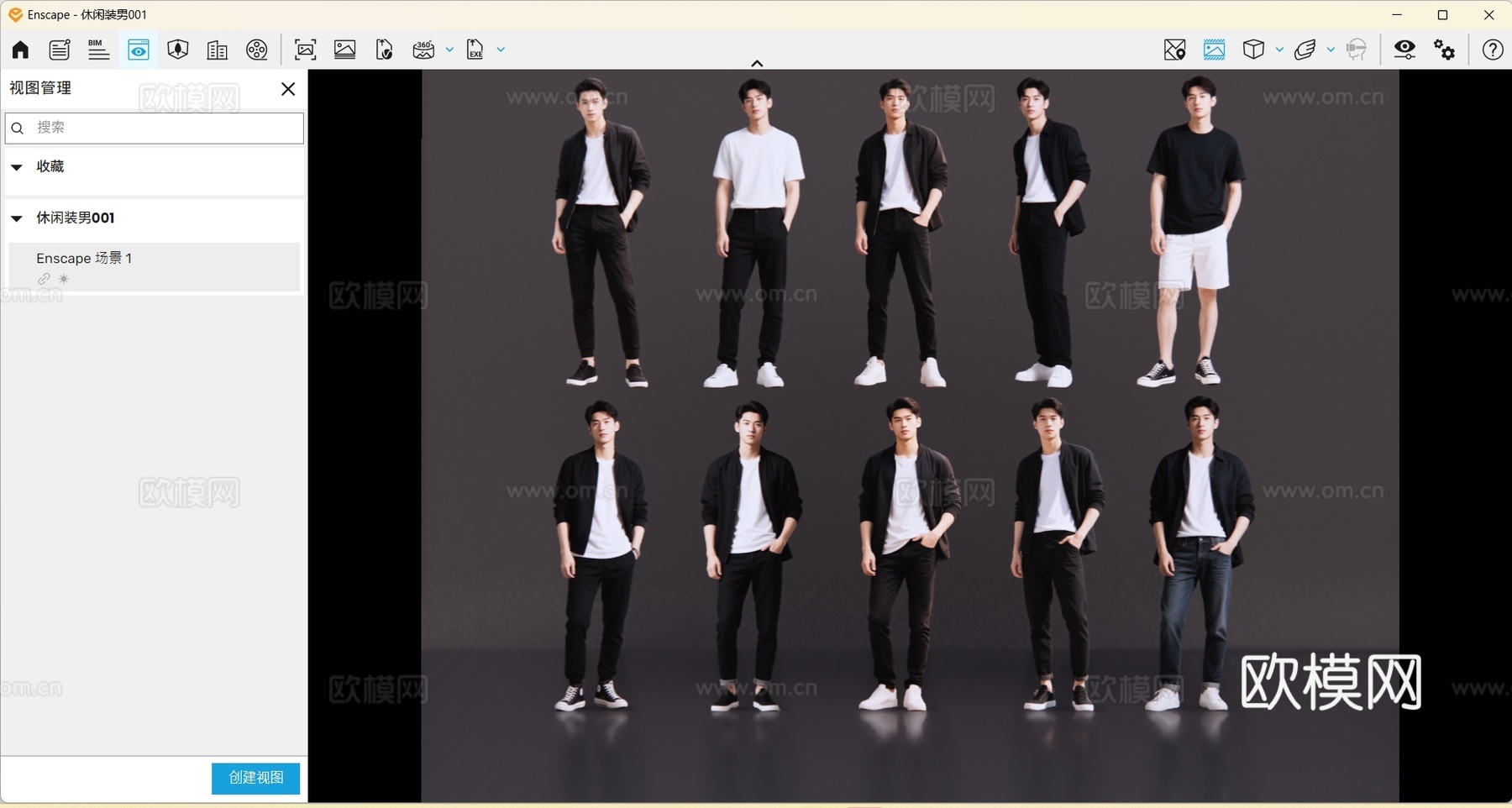Click the cube projection mode icon
Screen dimensions: 1512x808
click(x=1253, y=50)
